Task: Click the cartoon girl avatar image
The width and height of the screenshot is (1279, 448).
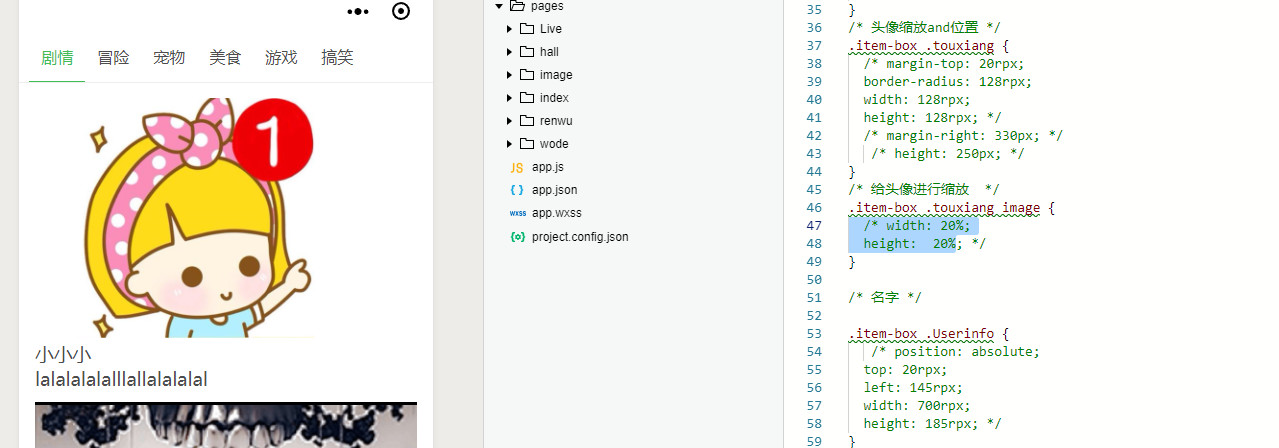Action: [200, 218]
